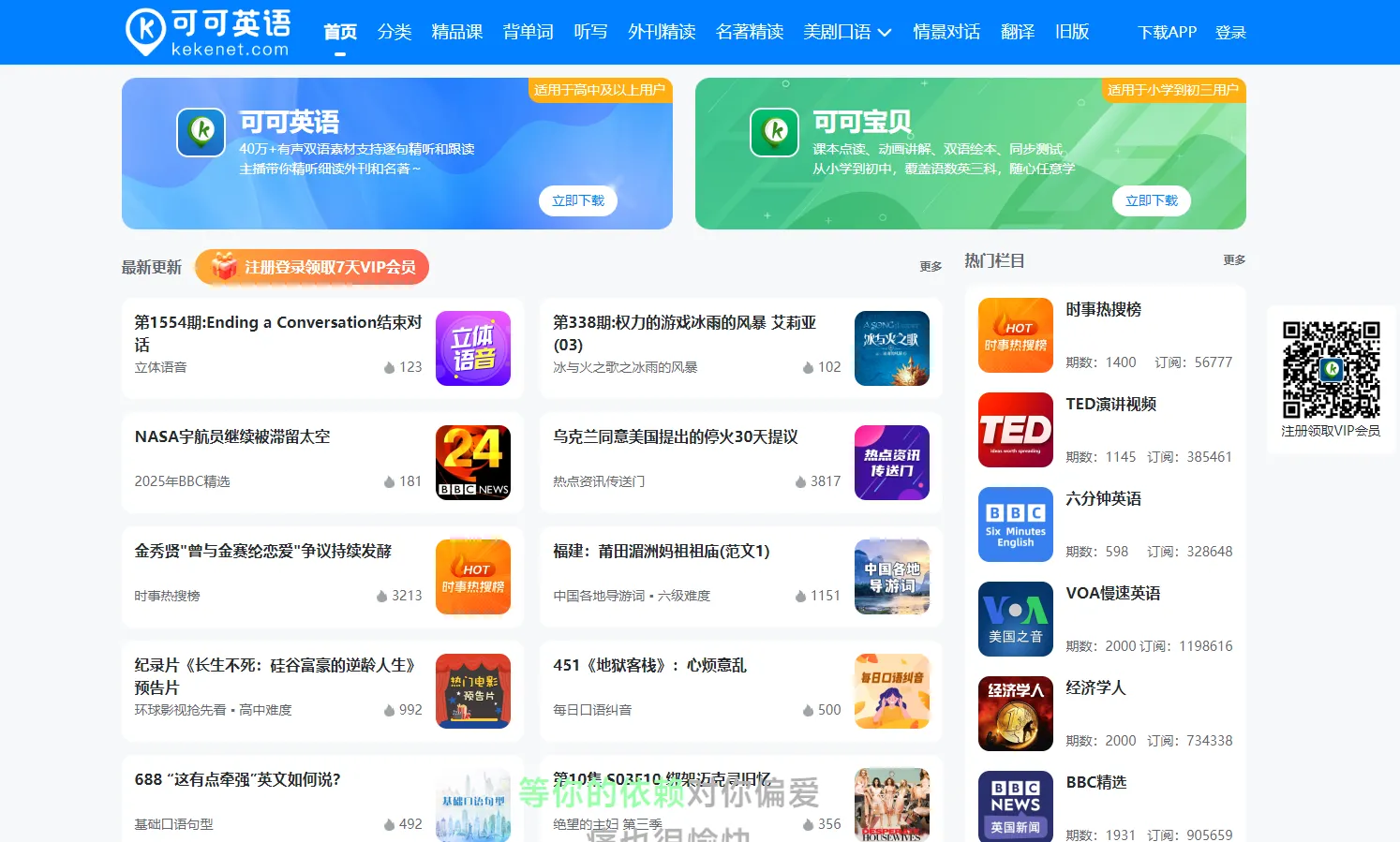The width and height of the screenshot is (1400, 842).
Task: Click the 可可英语 app icon in banner
Action: pos(201,132)
